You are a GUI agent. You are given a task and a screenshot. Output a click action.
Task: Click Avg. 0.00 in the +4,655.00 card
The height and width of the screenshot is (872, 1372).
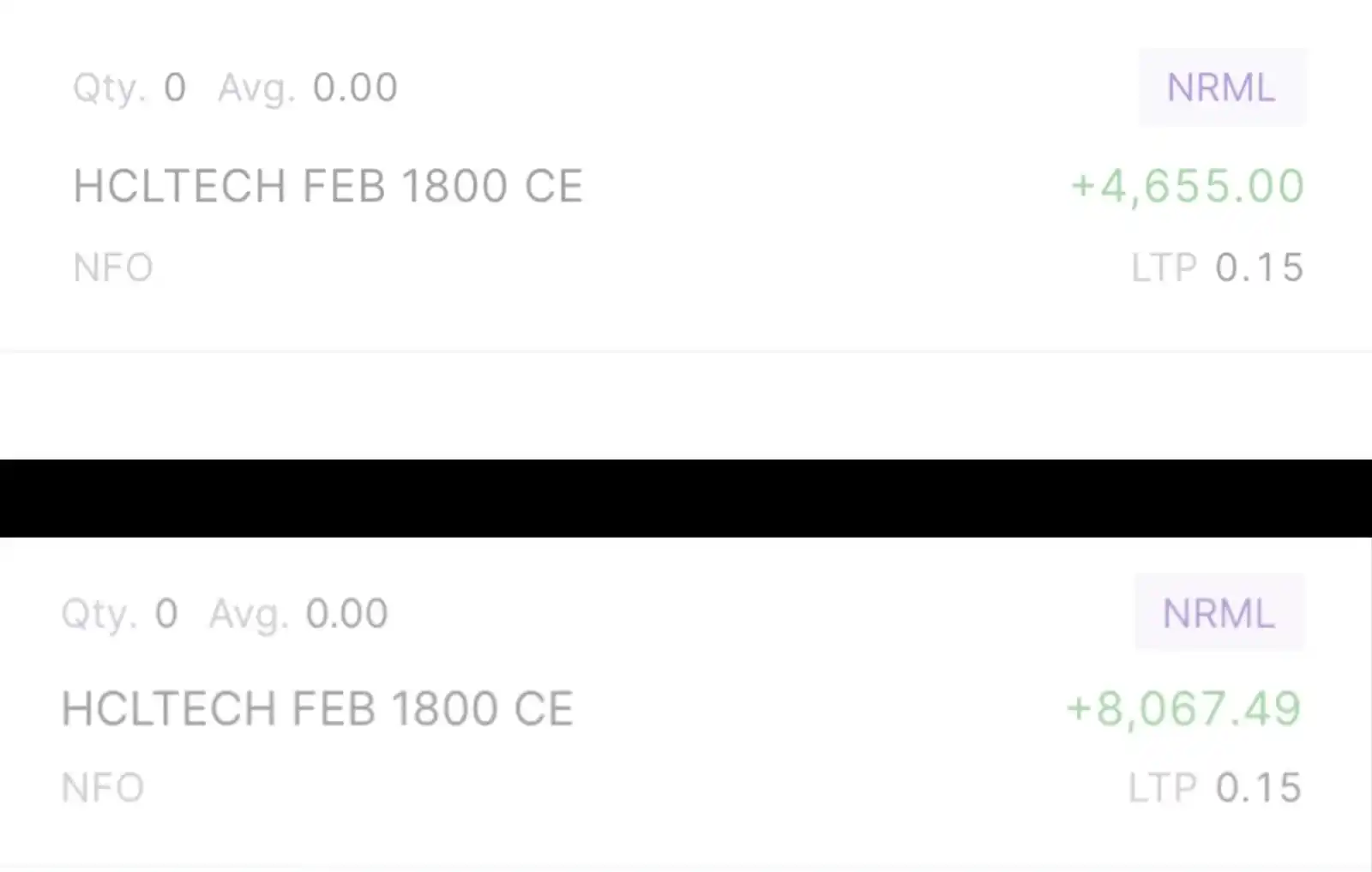[x=308, y=87]
